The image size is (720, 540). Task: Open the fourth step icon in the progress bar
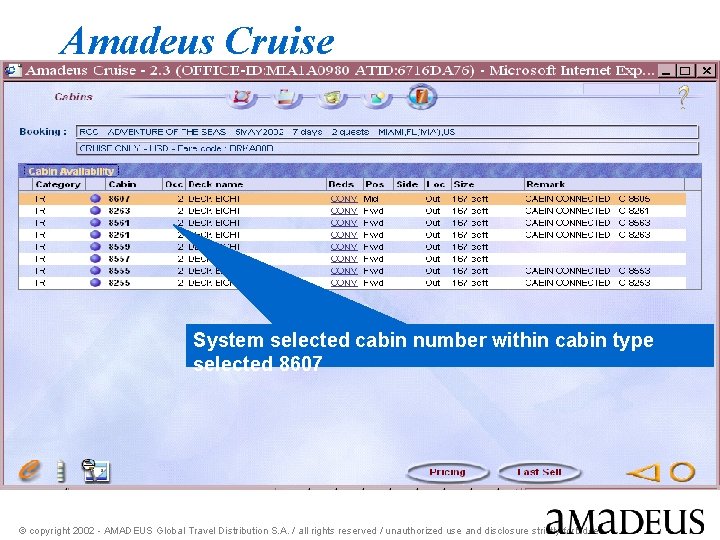pos(377,98)
